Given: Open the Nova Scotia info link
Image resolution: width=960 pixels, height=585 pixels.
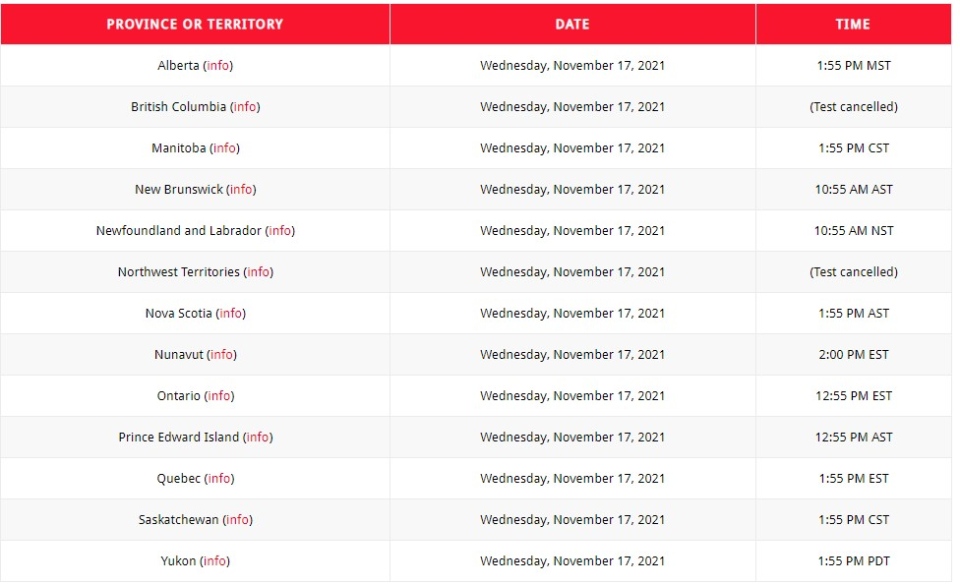Looking at the screenshot, I should click(231, 313).
